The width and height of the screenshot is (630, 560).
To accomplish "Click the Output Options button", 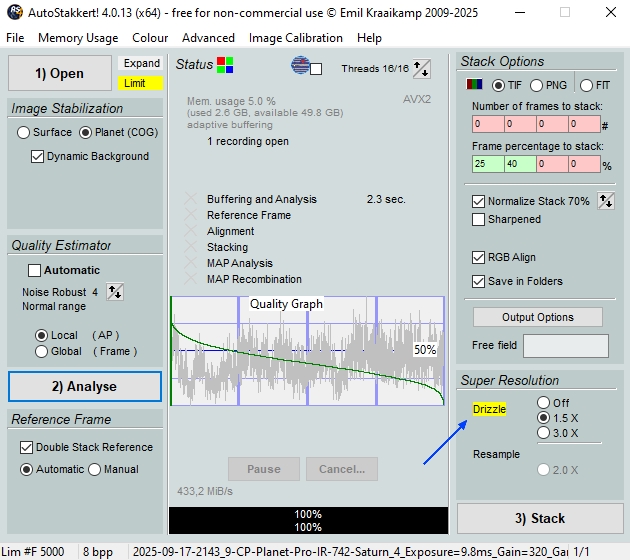I will [x=537, y=317].
